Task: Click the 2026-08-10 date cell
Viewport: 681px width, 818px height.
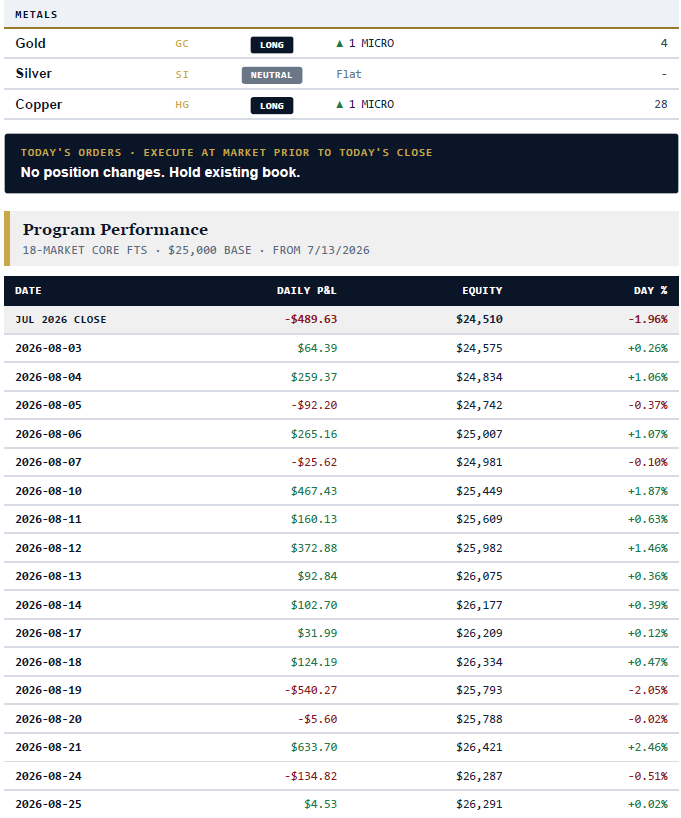Action: [49, 491]
